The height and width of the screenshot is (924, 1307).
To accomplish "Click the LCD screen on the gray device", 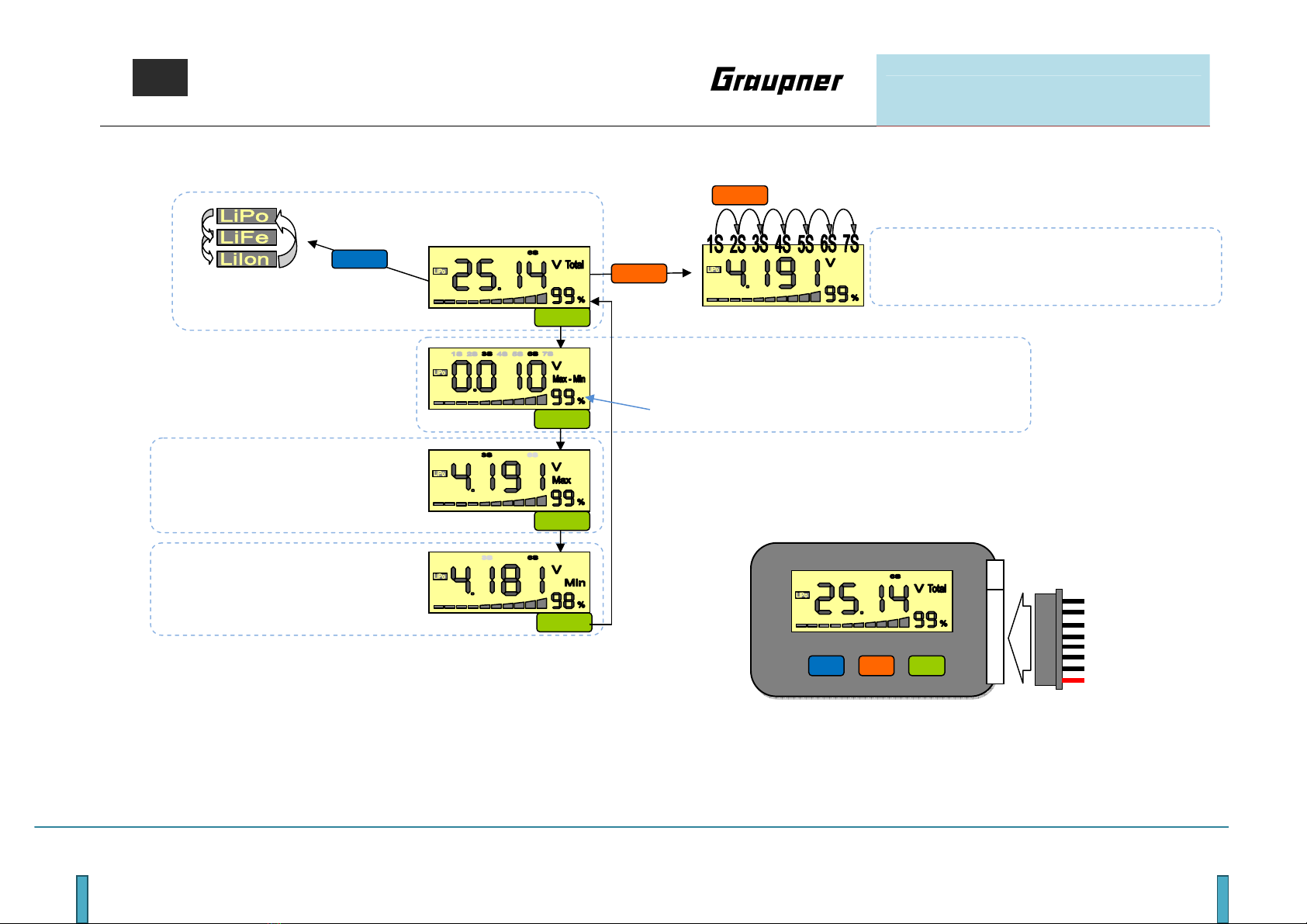I will 872,601.
